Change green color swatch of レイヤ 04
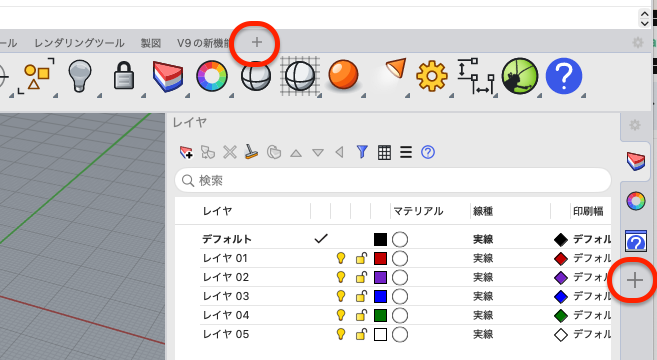Image resolution: width=657 pixels, height=360 pixels. pos(380,315)
